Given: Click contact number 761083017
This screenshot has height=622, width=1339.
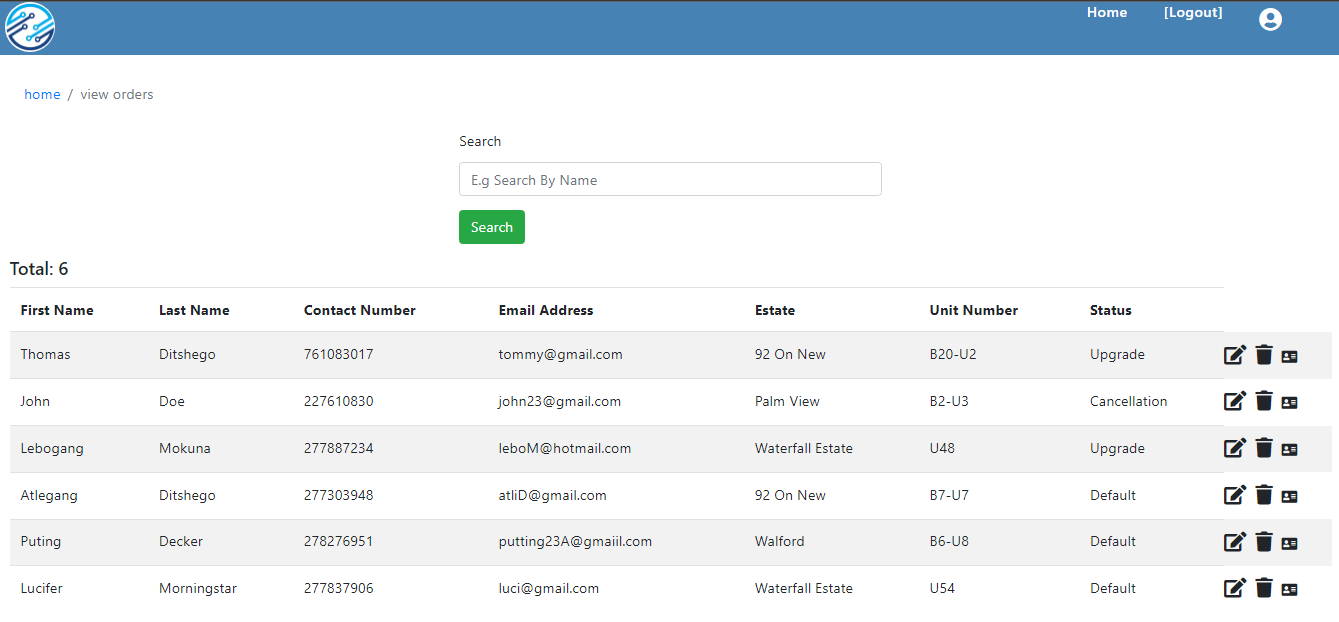Looking at the screenshot, I should click(x=339, y=354).
